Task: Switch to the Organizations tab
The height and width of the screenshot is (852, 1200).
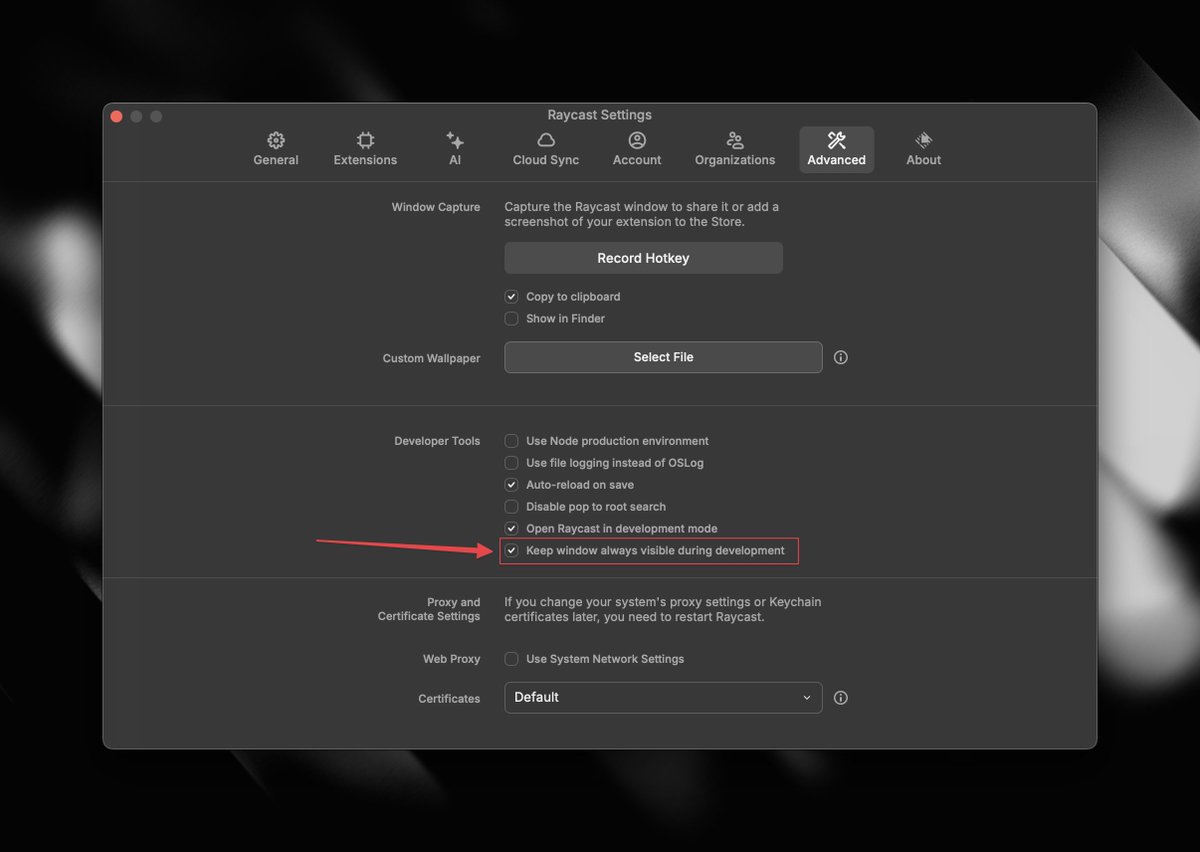Action: coord(735,149)
